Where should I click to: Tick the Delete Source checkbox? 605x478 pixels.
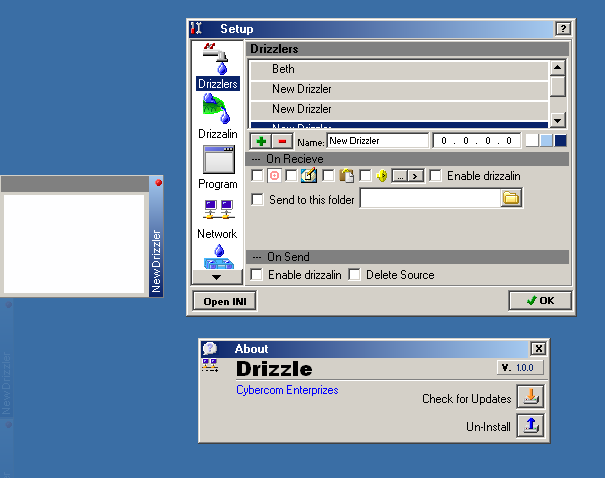tap(355, 275)
